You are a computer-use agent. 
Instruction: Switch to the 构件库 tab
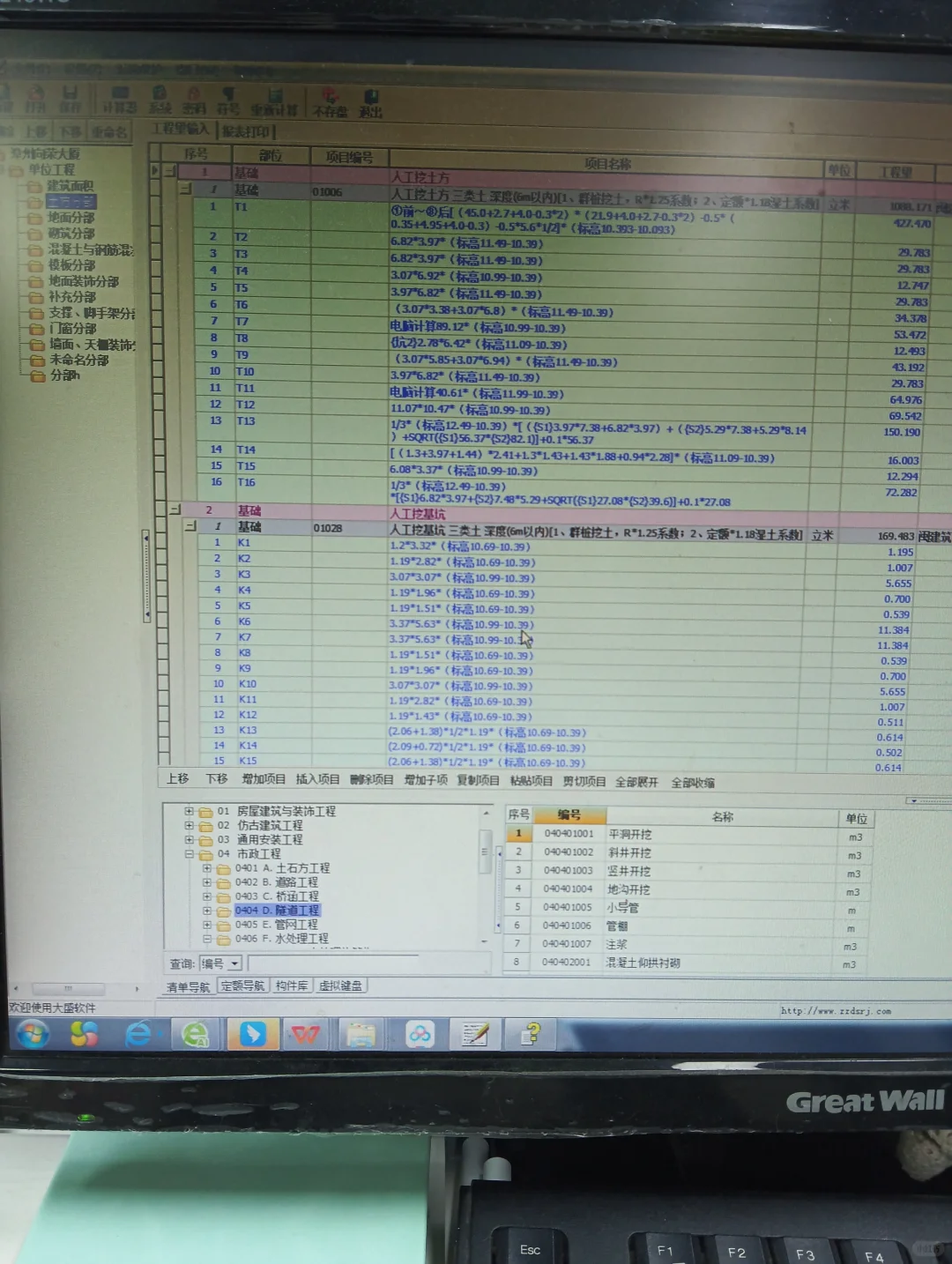[x=292, y=985]
